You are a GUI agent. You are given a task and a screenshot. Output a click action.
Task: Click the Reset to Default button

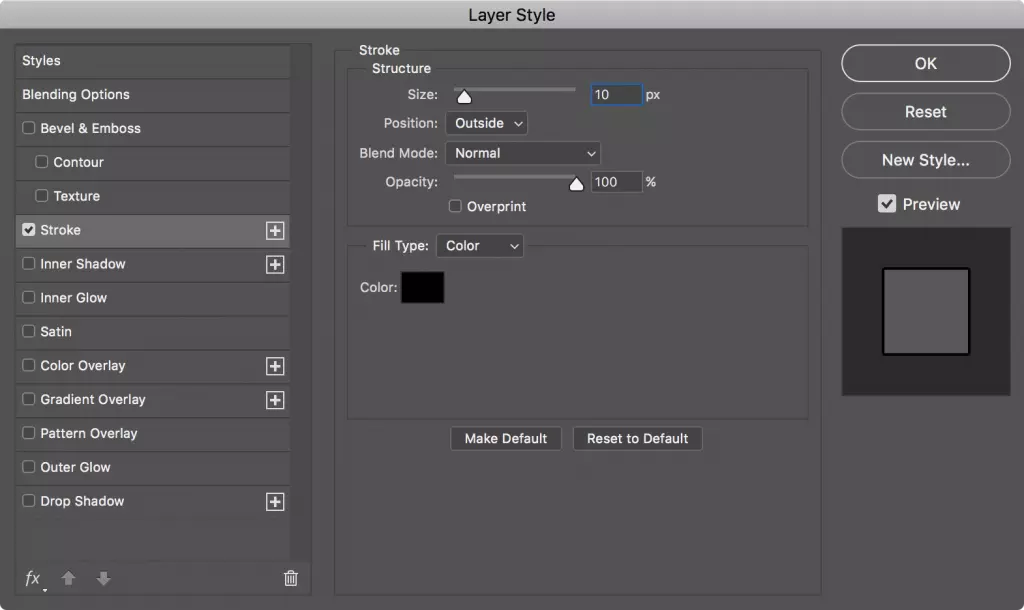coord(637,439)
